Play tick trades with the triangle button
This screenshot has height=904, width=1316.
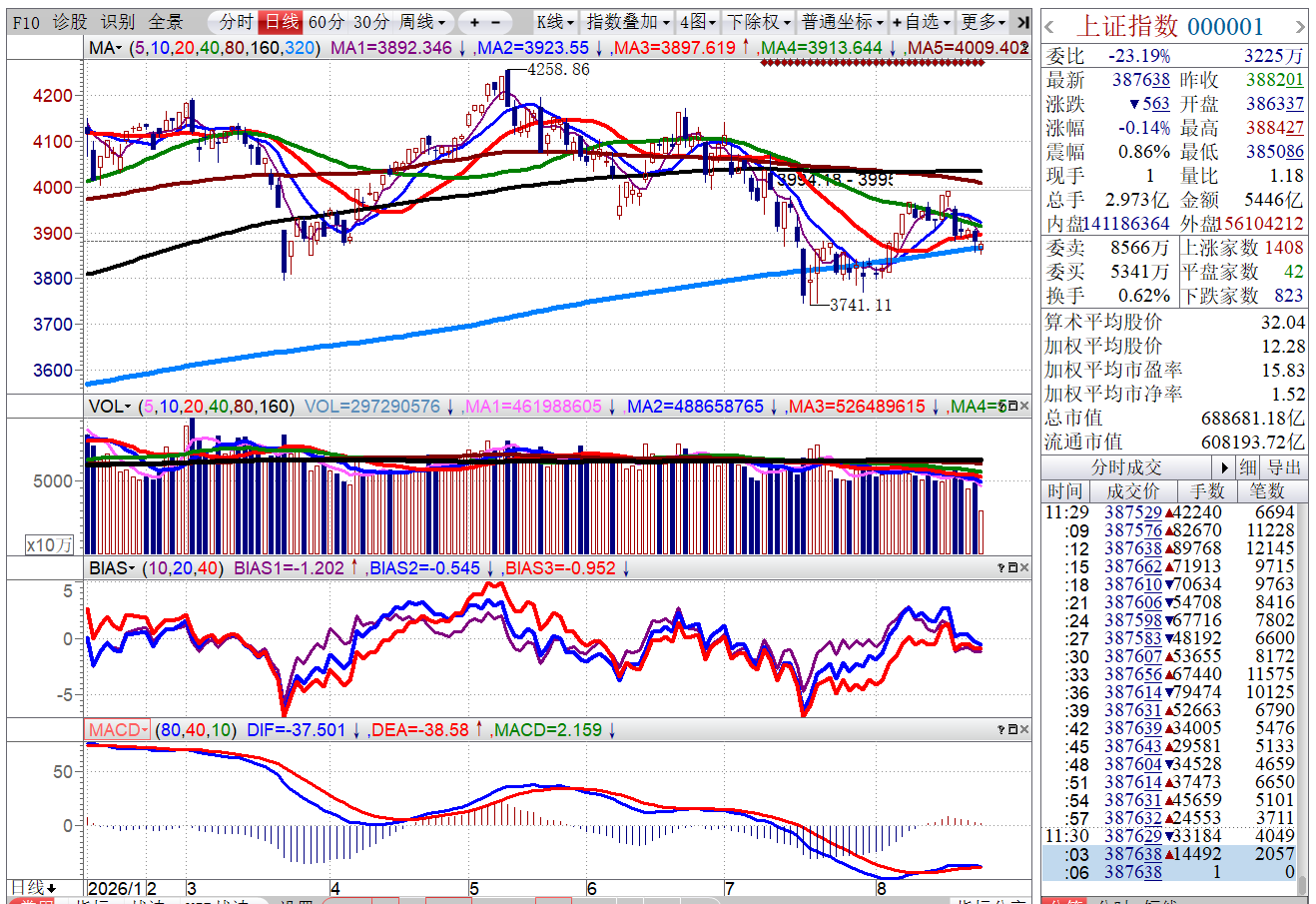coord(1225,467)
